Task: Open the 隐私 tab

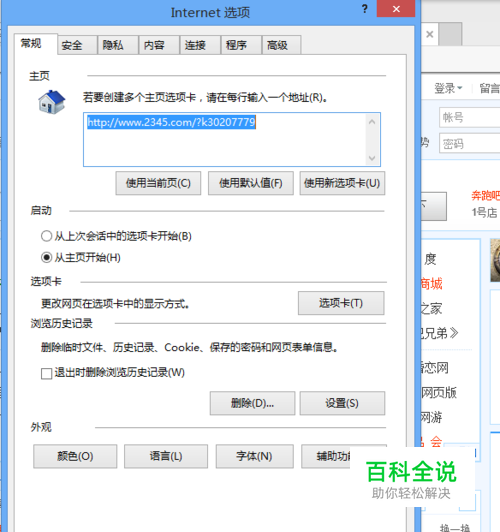Action: click(118, 45)
